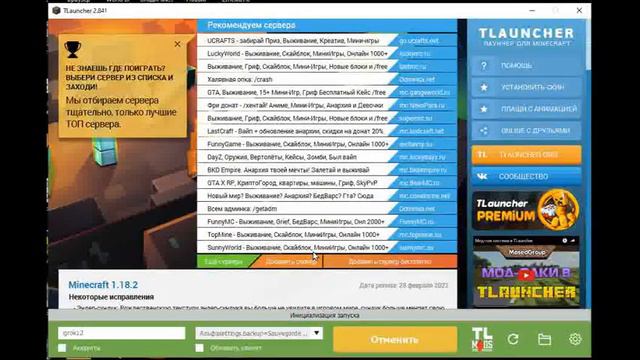This screenshot has width=640, height=360.
Task: Click the refresh versions icon
Action: click(x=513, y=339)
